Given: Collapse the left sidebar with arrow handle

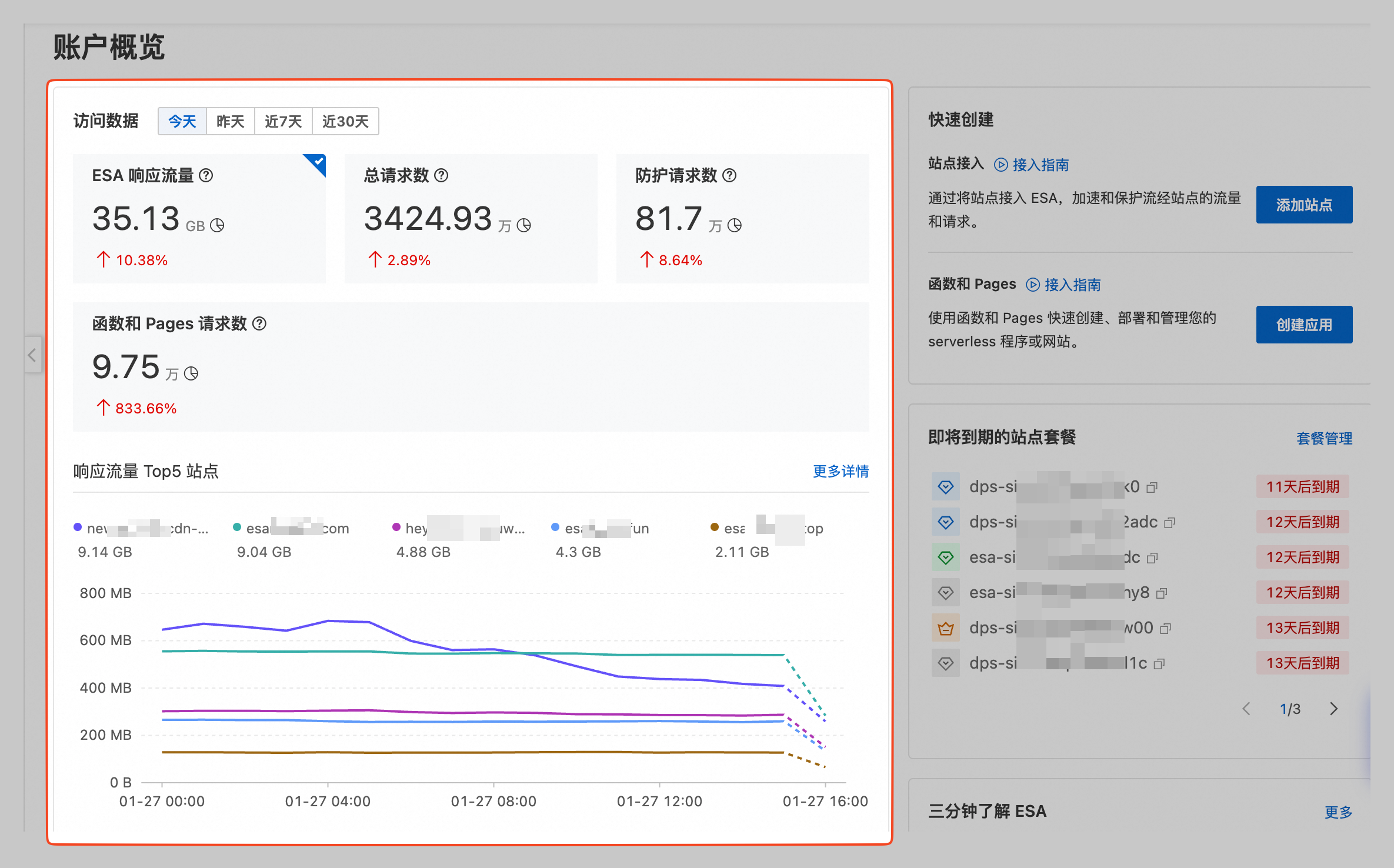Looking at the screenshot, I should pos(32,355).
